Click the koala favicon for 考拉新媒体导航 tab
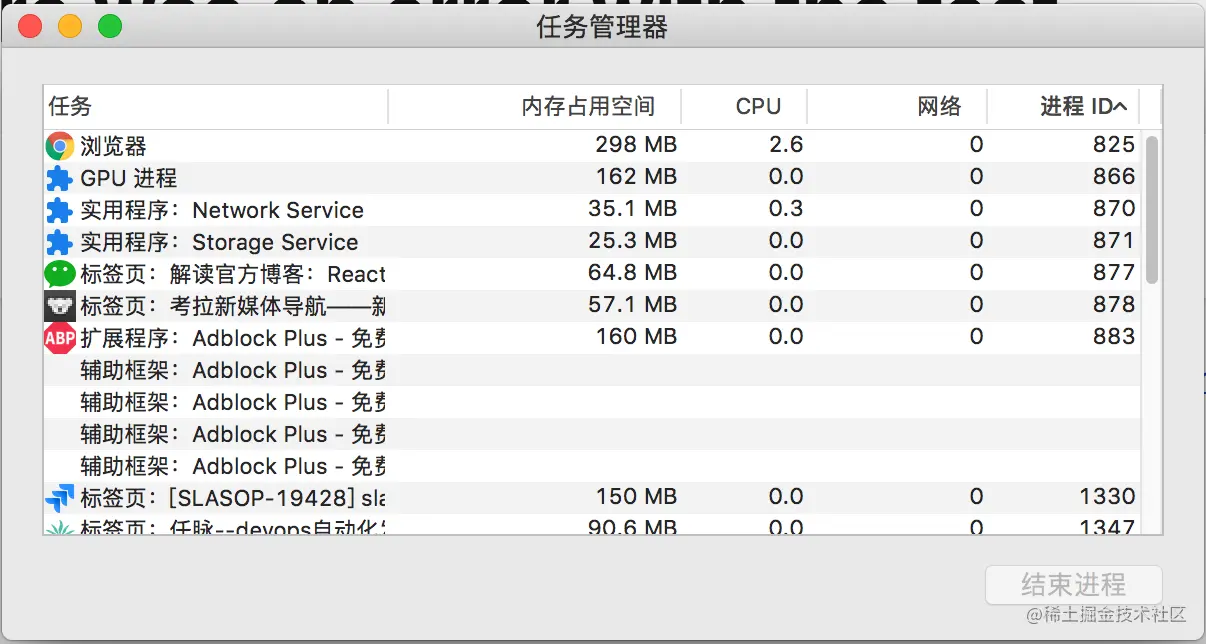Viewport: 1206px width, 644px height. tap(60, 306)
